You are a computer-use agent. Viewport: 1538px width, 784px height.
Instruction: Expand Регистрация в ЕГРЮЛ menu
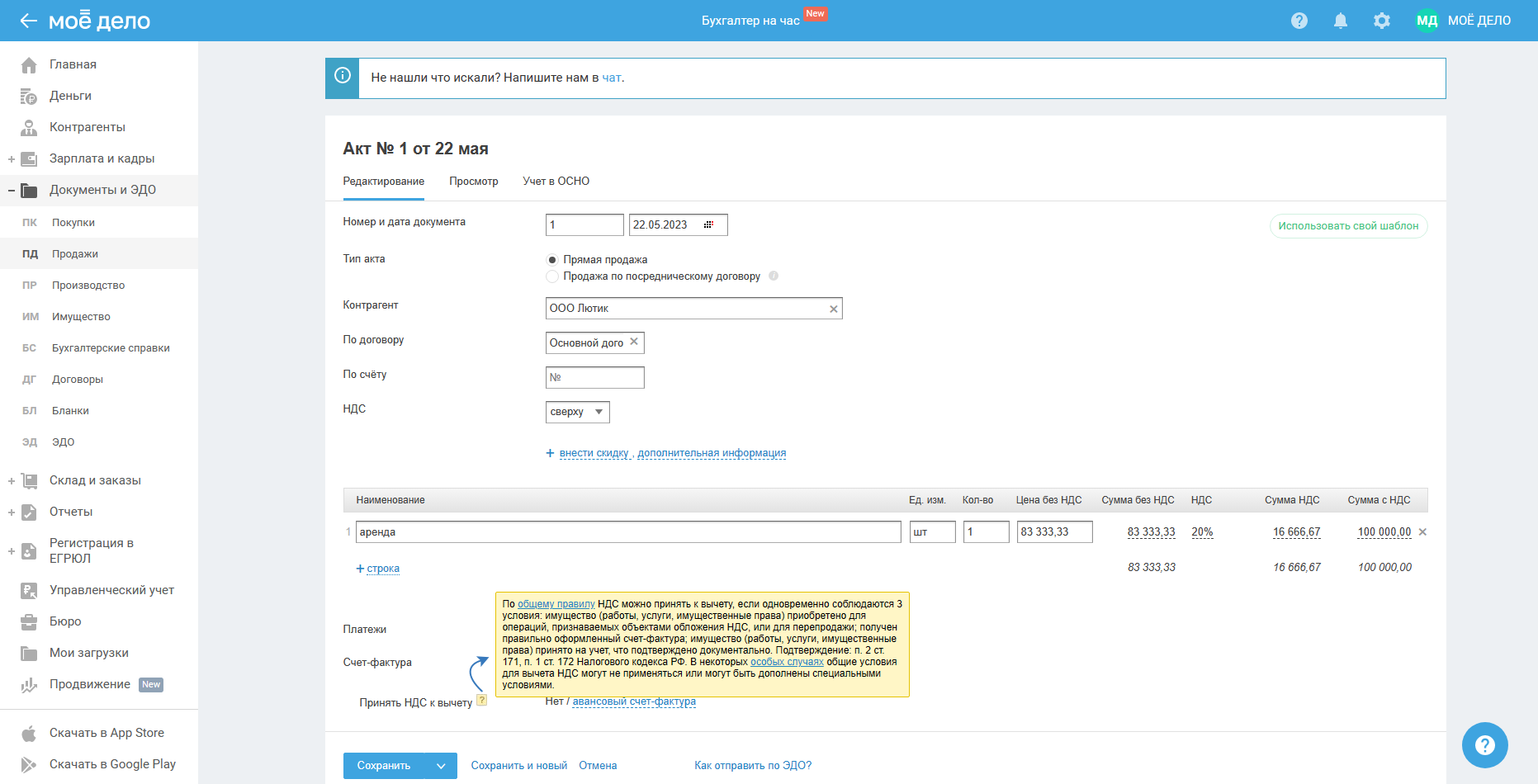(x=12, y=551)
